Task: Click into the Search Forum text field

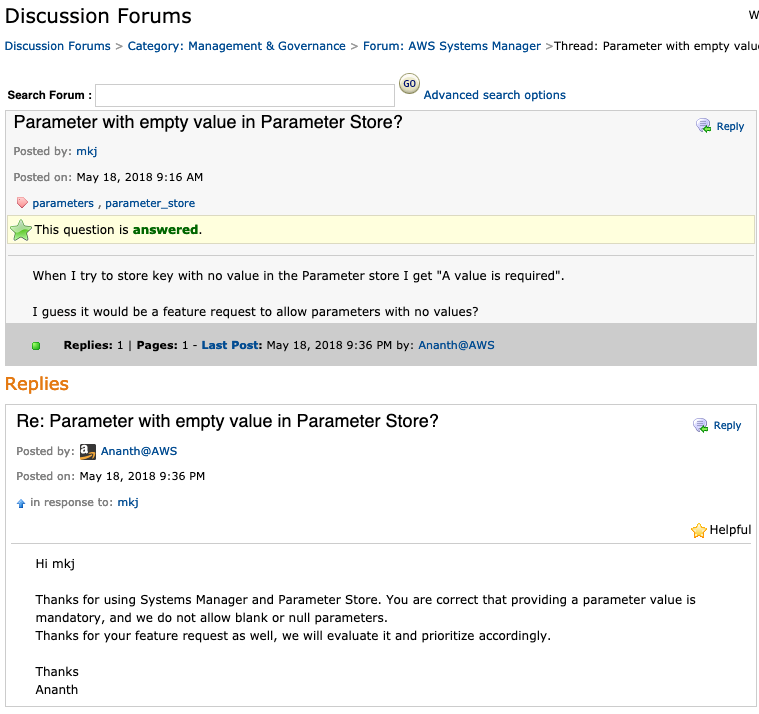Action: pos(245,95)
